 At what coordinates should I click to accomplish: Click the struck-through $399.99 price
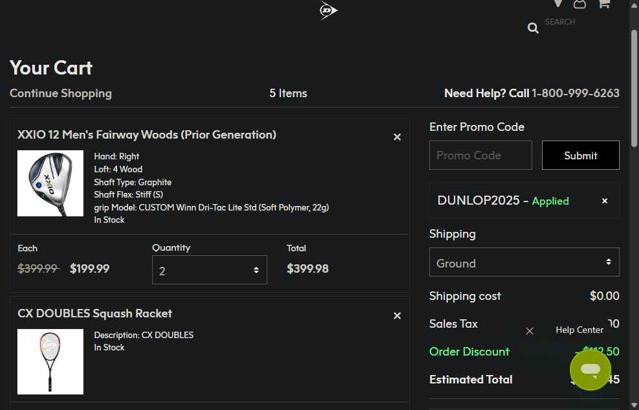coord(38,269)
